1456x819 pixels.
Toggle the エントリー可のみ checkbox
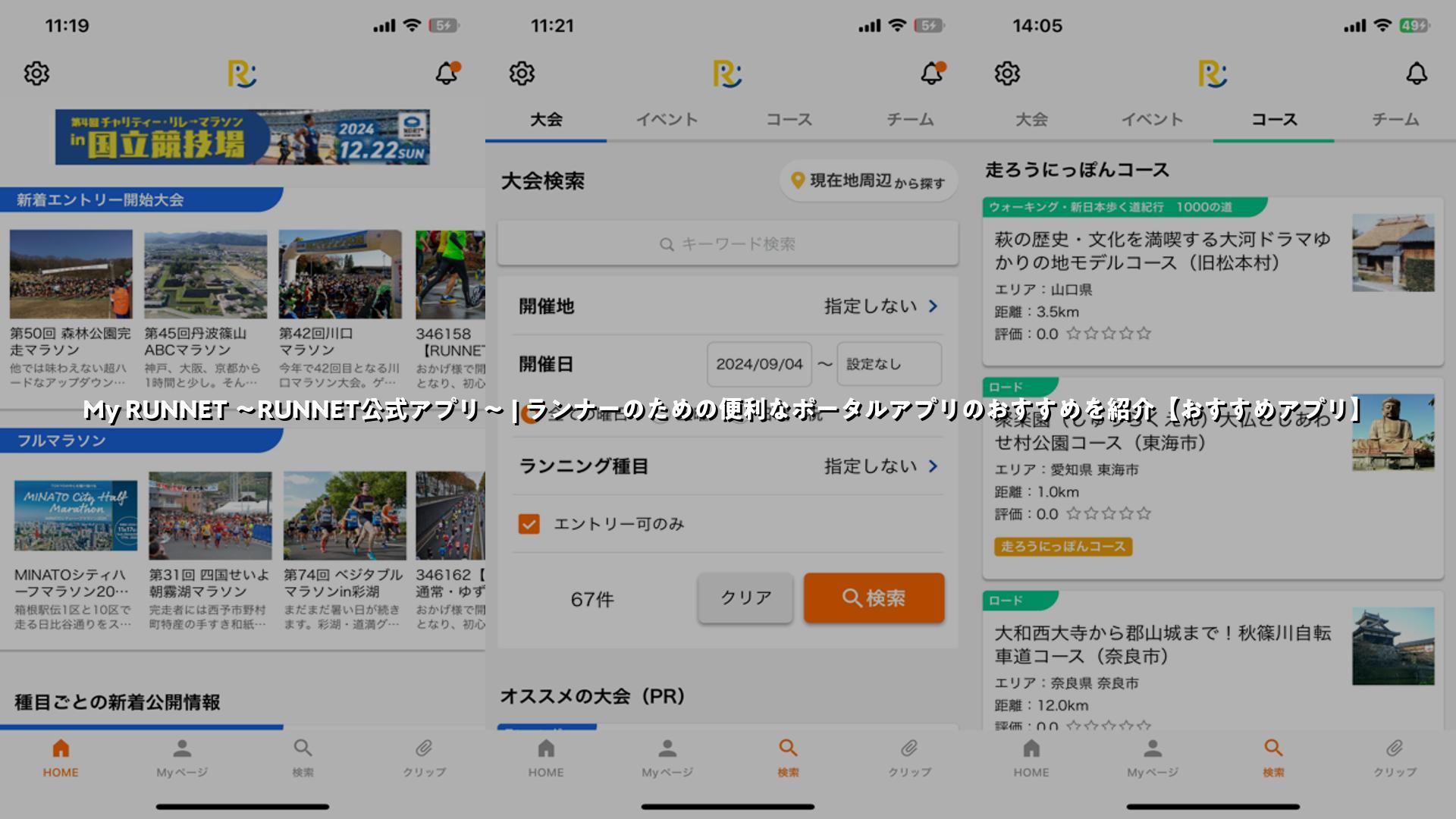coord(529,524)
